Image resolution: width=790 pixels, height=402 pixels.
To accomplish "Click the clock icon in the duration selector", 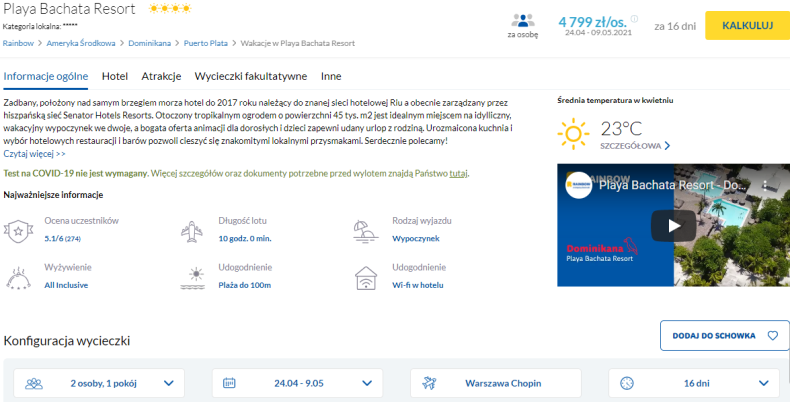I will (x=627, y=383).
